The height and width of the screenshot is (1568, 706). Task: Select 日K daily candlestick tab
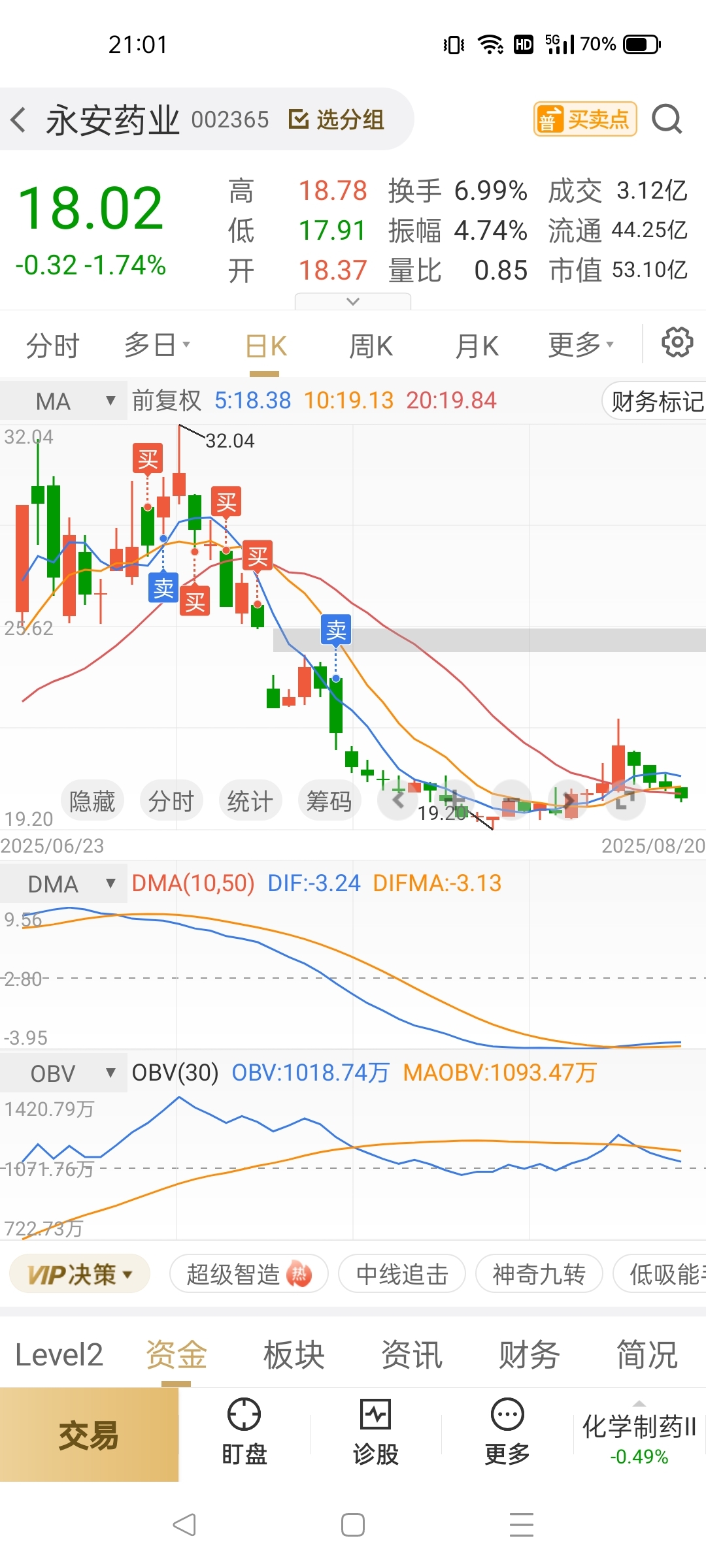tap(265, 346)
